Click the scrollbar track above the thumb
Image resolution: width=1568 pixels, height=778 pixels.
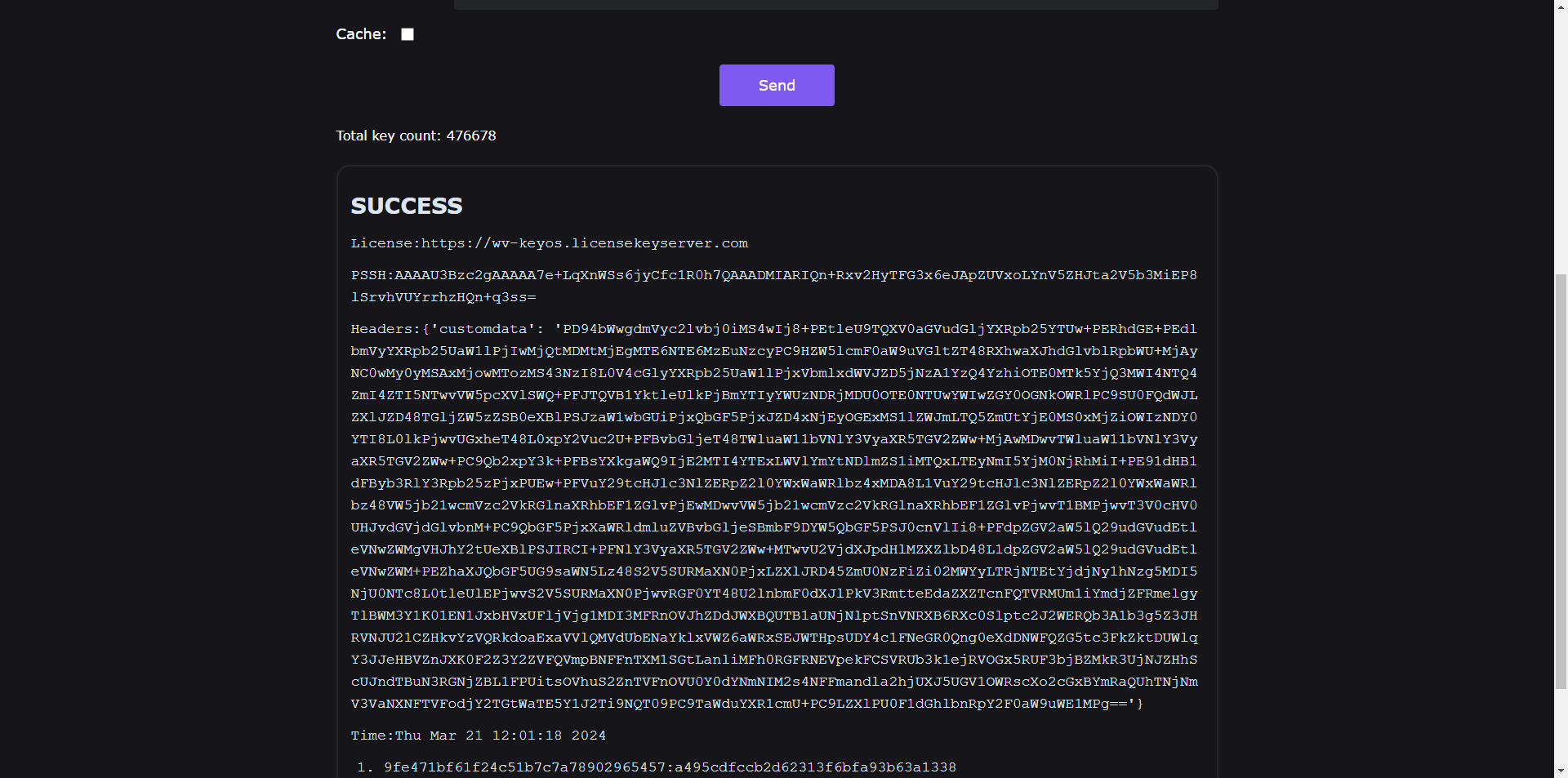pyautogui.click(x=1561, y=139)
